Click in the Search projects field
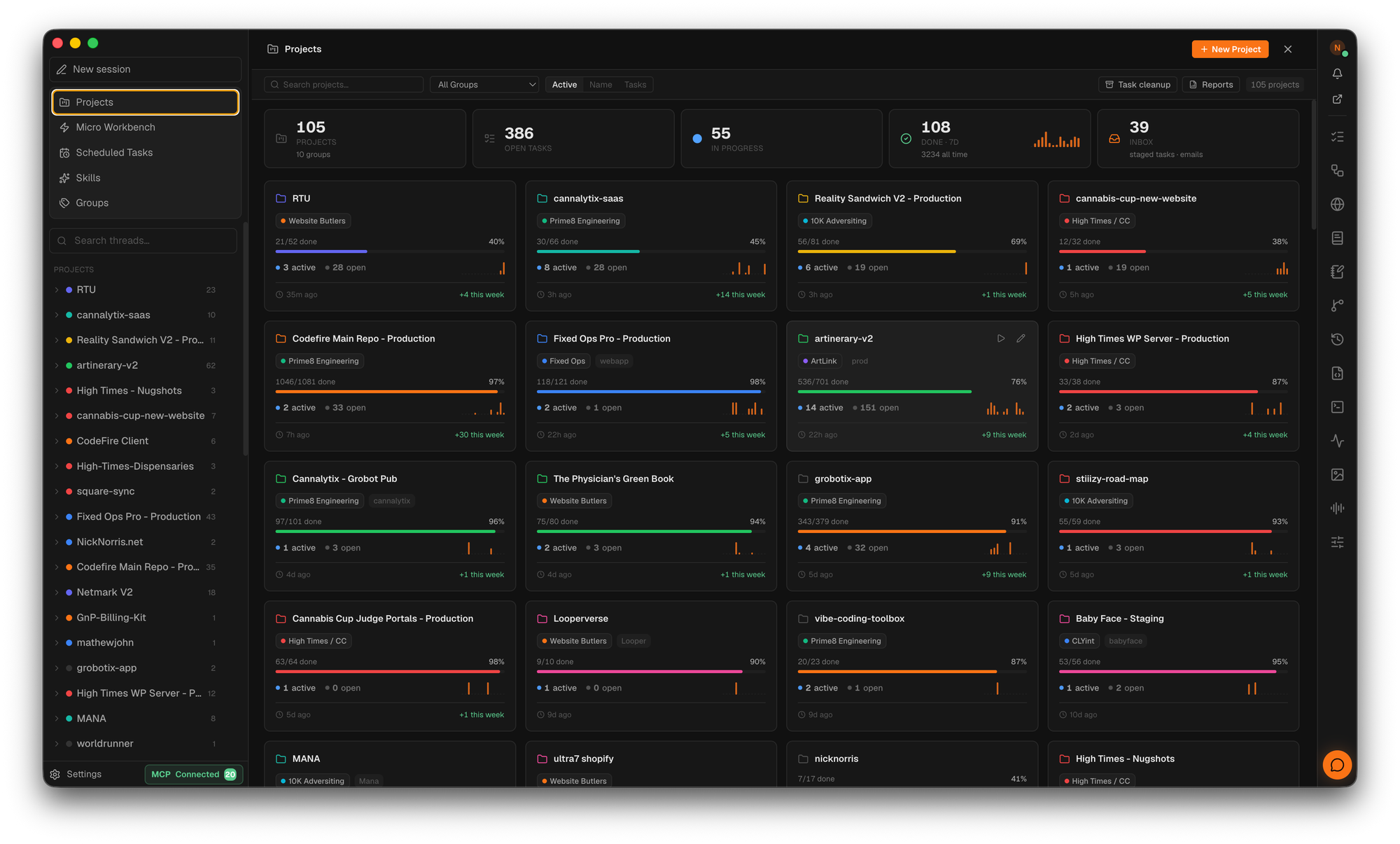 (344, 85)
